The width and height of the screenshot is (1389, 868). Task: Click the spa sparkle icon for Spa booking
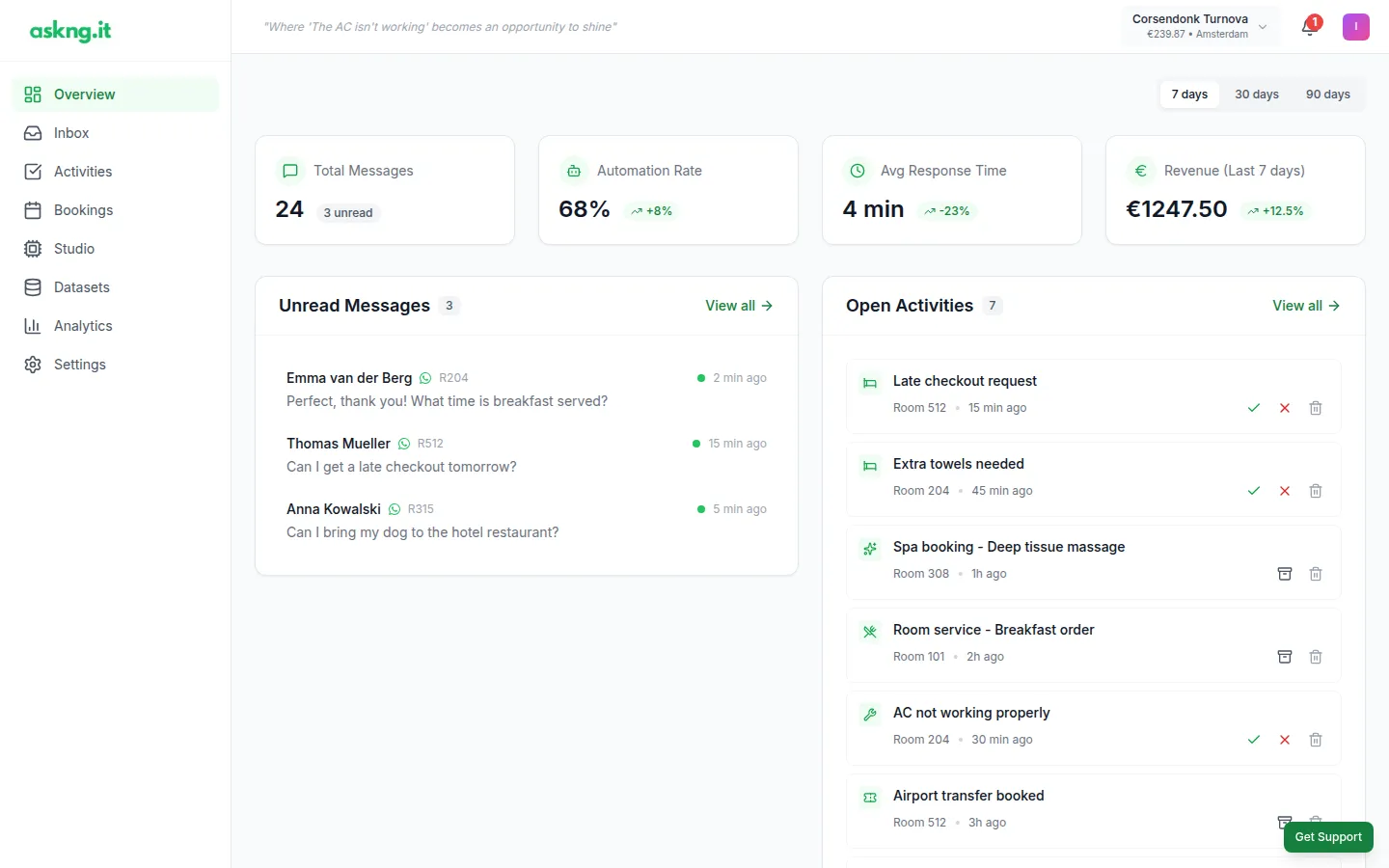[870, 549]
